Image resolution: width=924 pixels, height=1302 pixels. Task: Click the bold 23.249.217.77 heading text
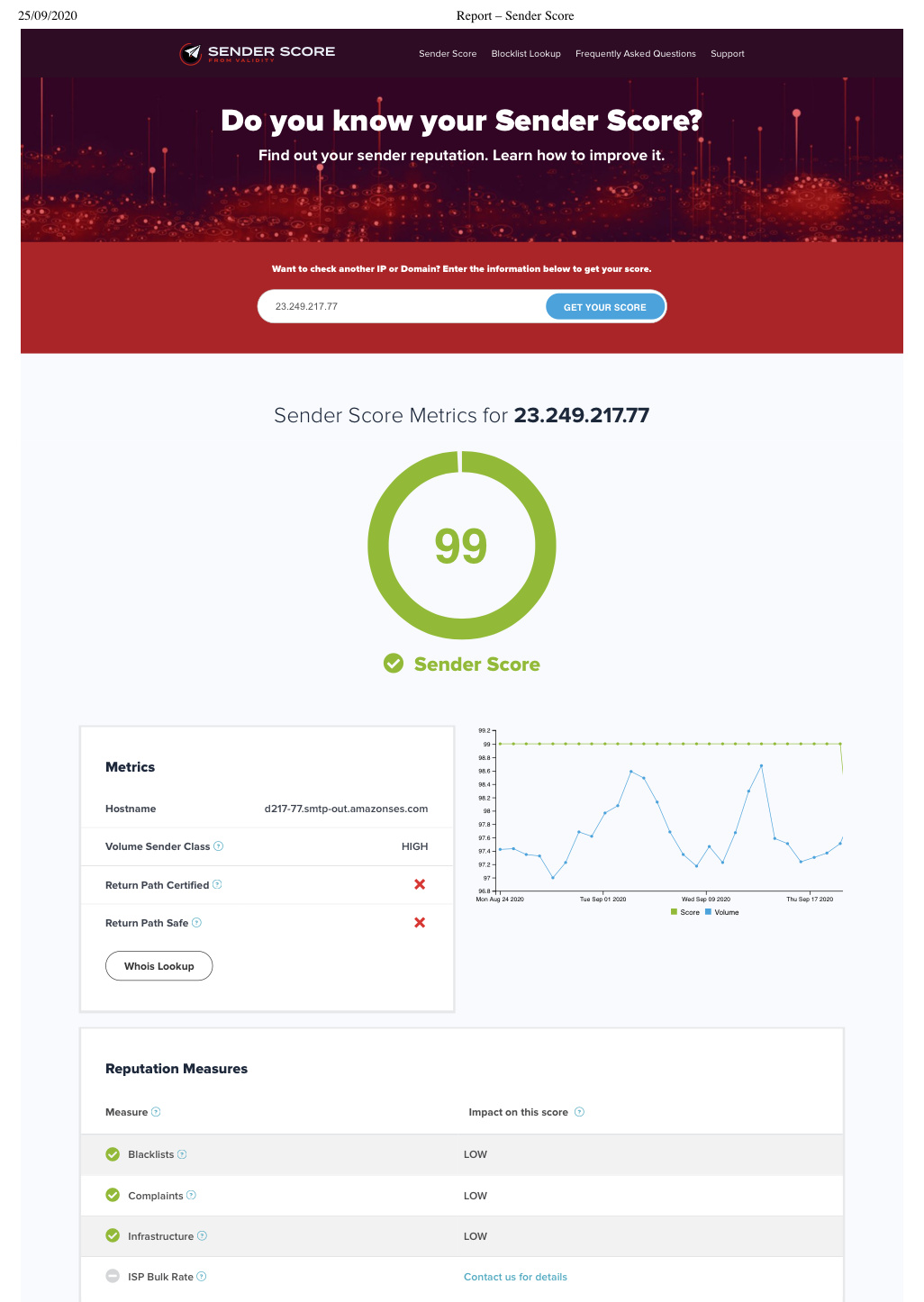point(582,415)
